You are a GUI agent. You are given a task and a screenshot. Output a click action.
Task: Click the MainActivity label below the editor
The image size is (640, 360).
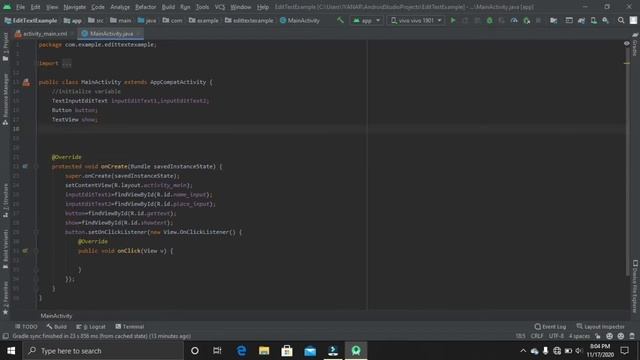pos(56,316)
